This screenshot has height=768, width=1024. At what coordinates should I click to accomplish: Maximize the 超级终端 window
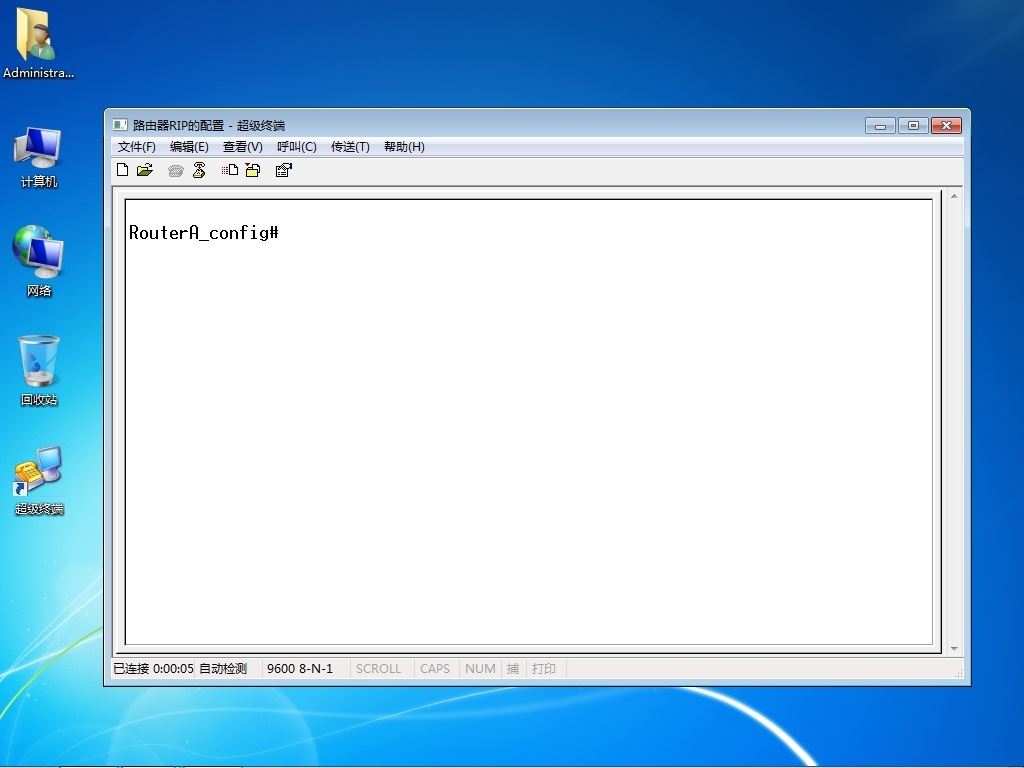click(913, 125)
